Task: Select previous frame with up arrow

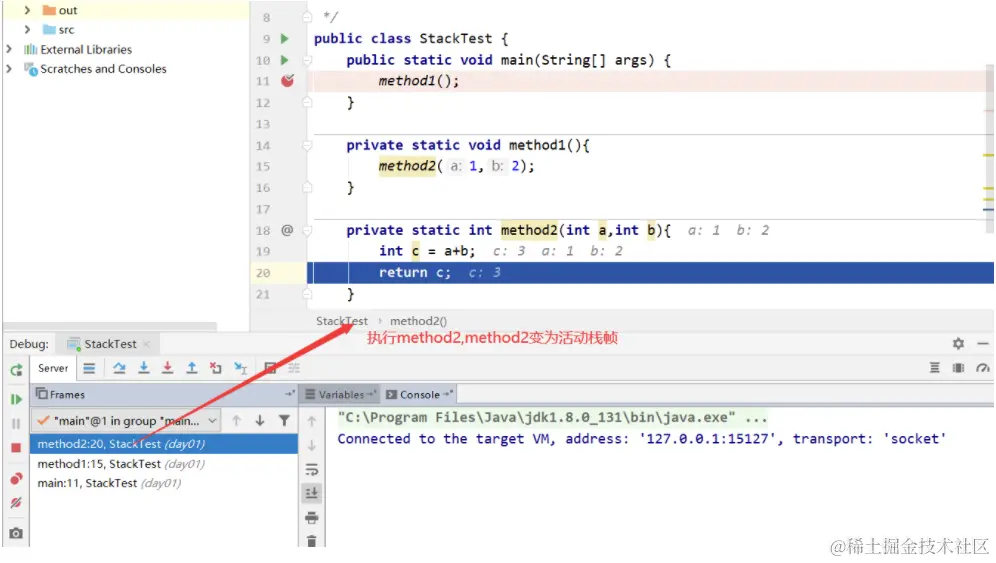Action: coord(236,421)
